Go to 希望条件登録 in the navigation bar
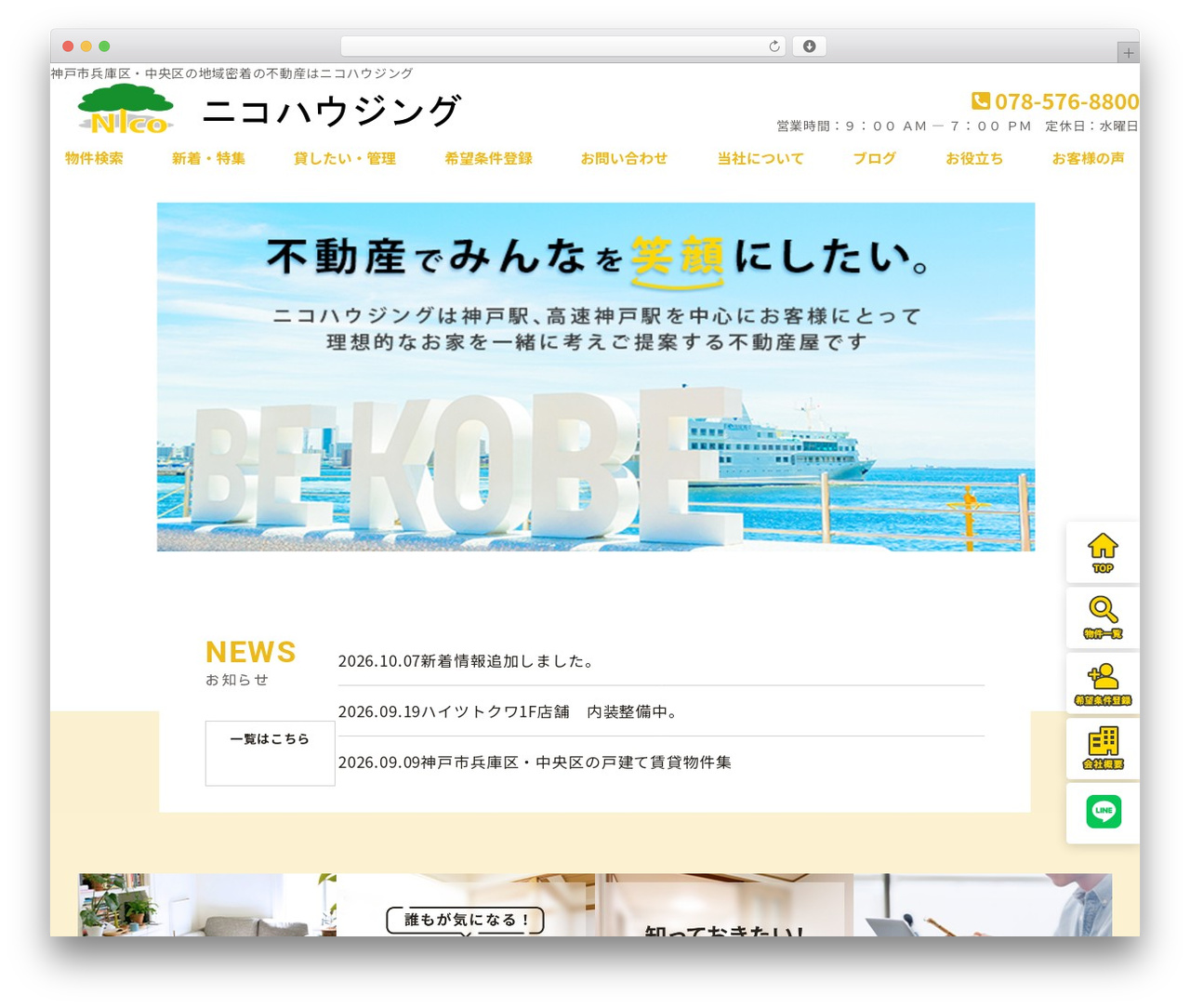Image resolution: width=1190 pixels, height=1008 pixels. (x=488, y=159)
